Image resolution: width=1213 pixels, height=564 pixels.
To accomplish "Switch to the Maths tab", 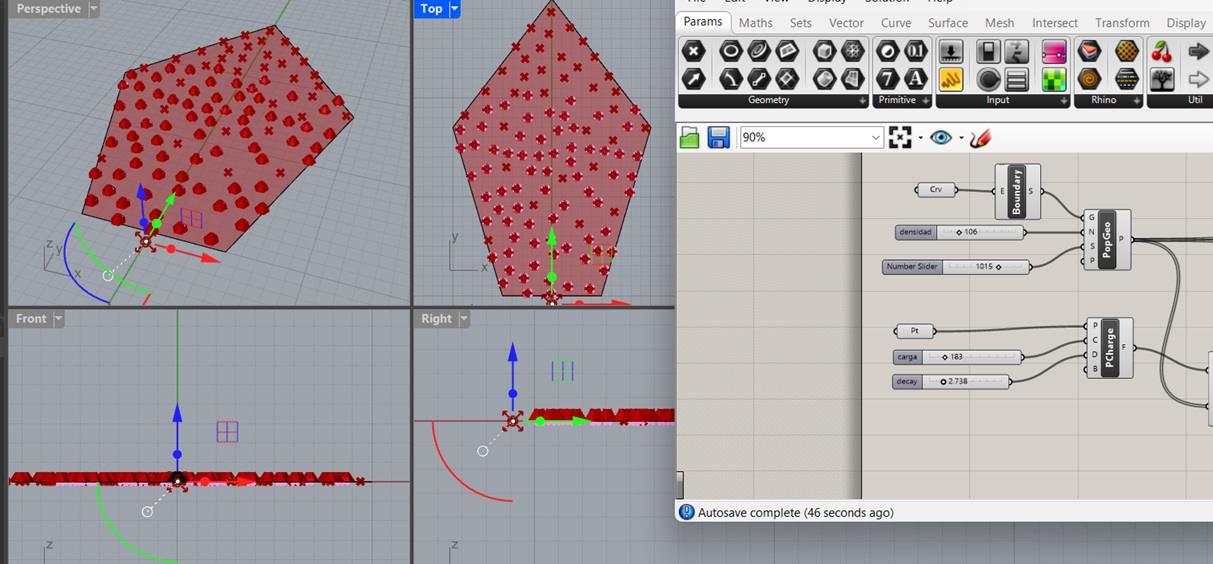I will (x=756, y=23).
